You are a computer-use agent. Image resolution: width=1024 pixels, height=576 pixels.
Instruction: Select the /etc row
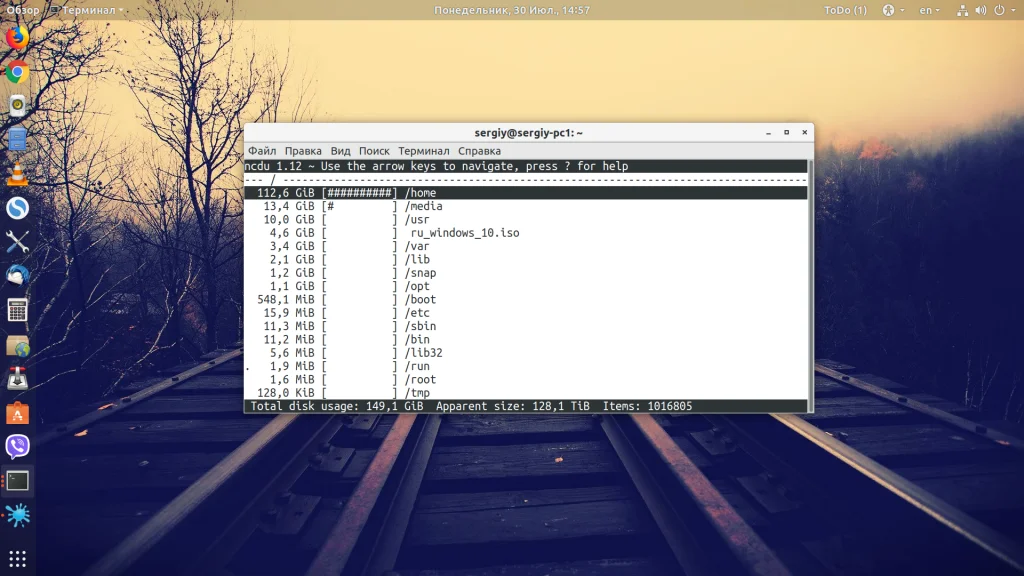526,313
